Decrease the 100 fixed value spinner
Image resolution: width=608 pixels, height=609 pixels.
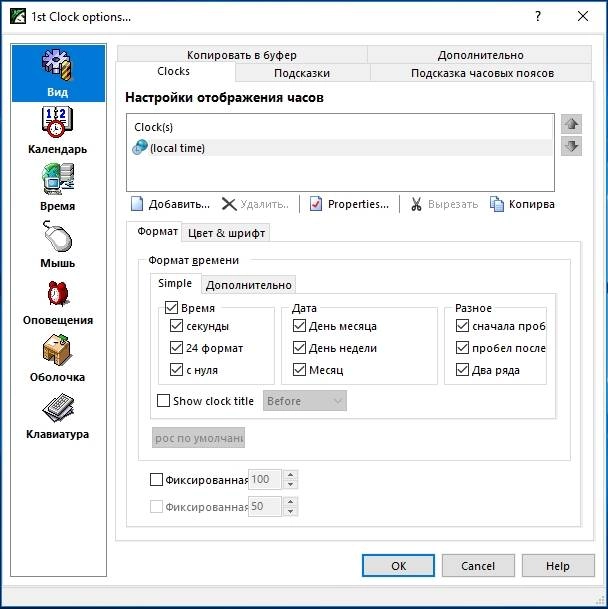point(291,484)
